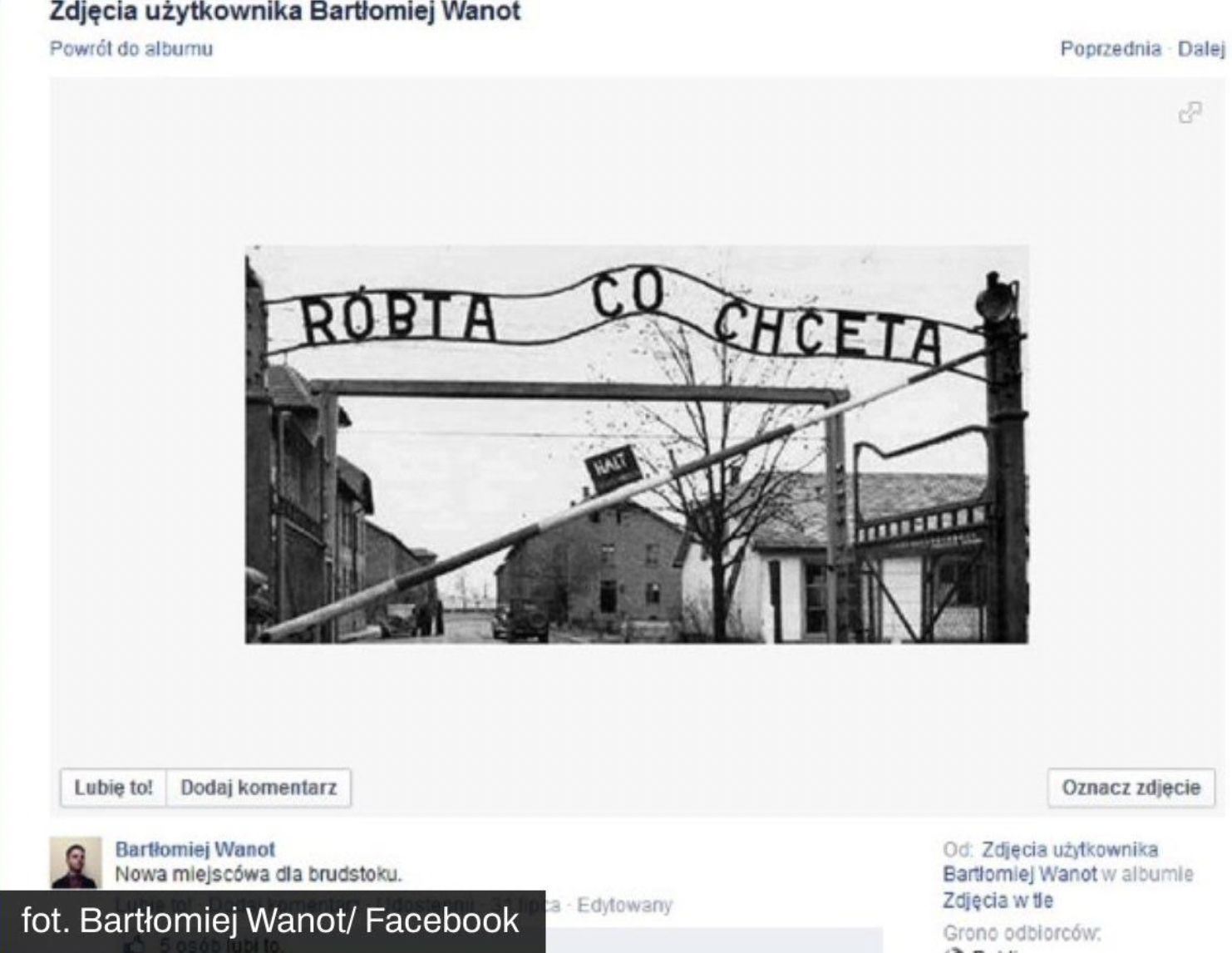Click the 'Powrót do albumu' link
Screen dimensions: 1232x953
tap(131, 48)
